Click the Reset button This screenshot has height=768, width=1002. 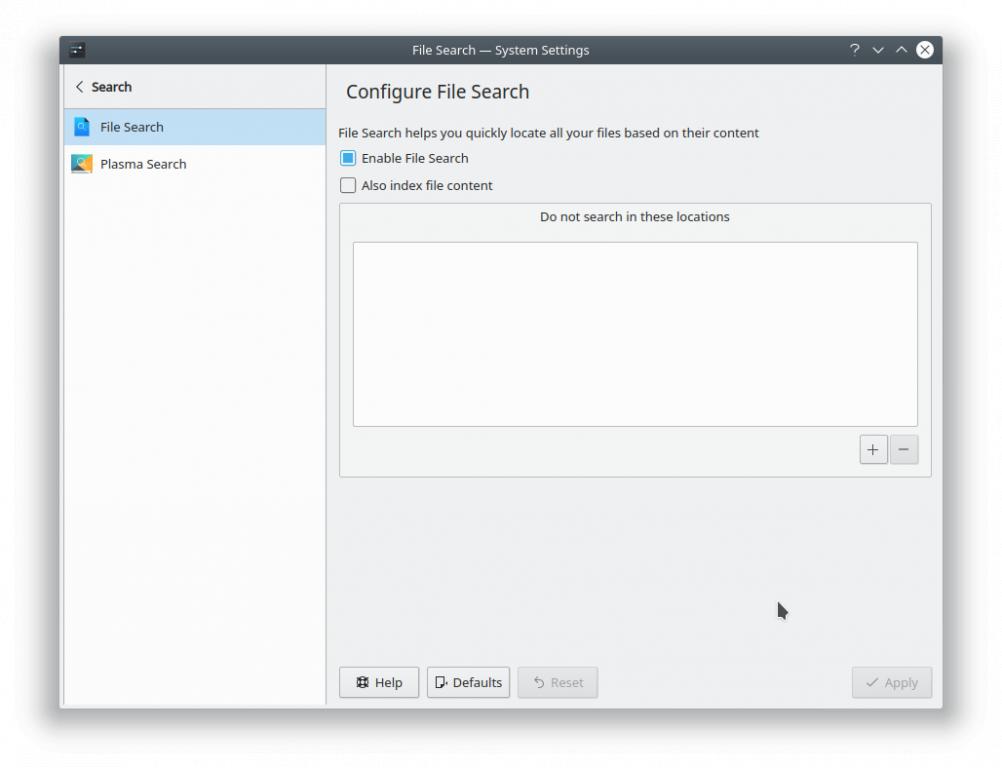557,682
